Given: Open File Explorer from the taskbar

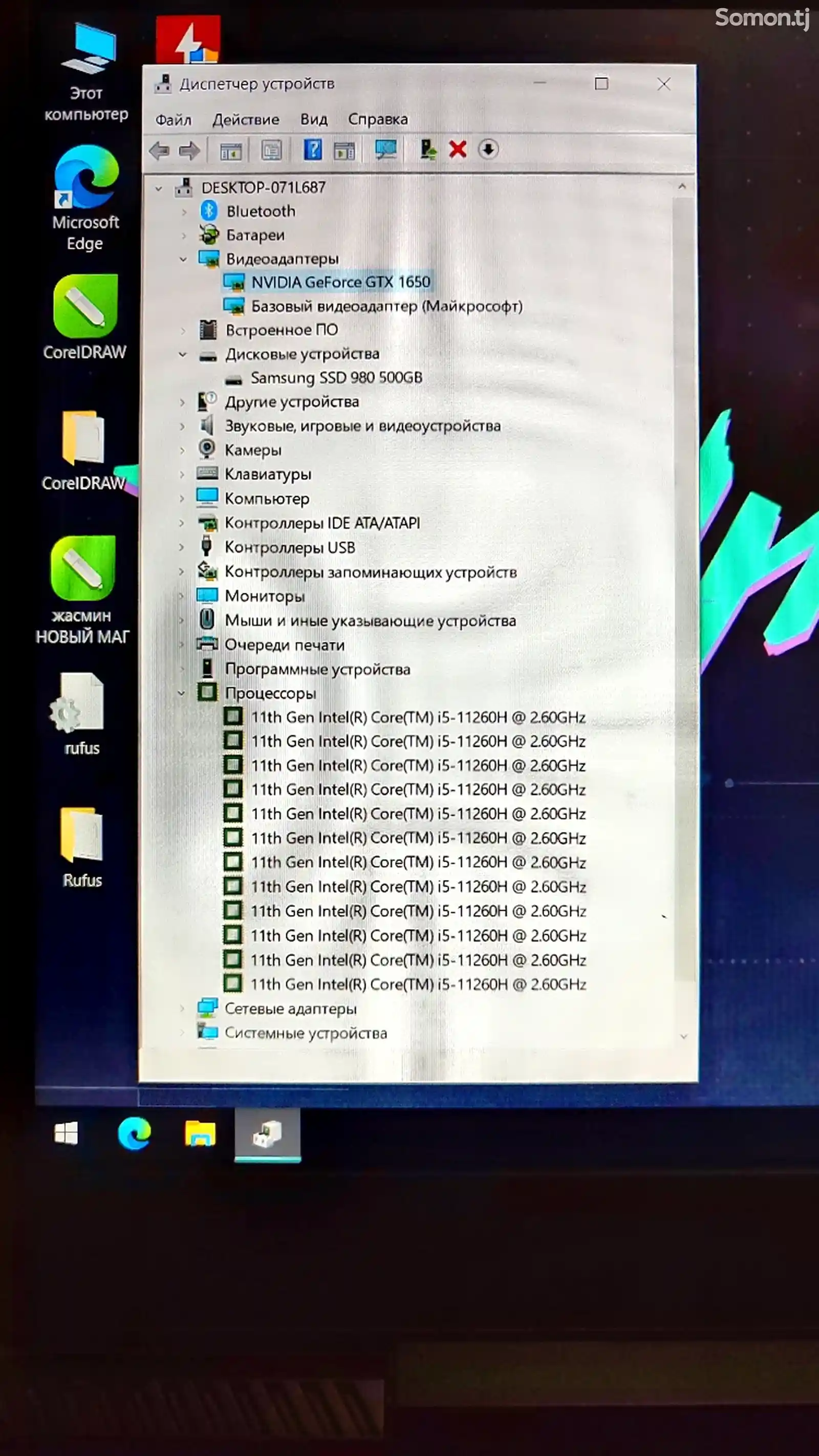Looking at the screenshot, I should pos(200,1133).
